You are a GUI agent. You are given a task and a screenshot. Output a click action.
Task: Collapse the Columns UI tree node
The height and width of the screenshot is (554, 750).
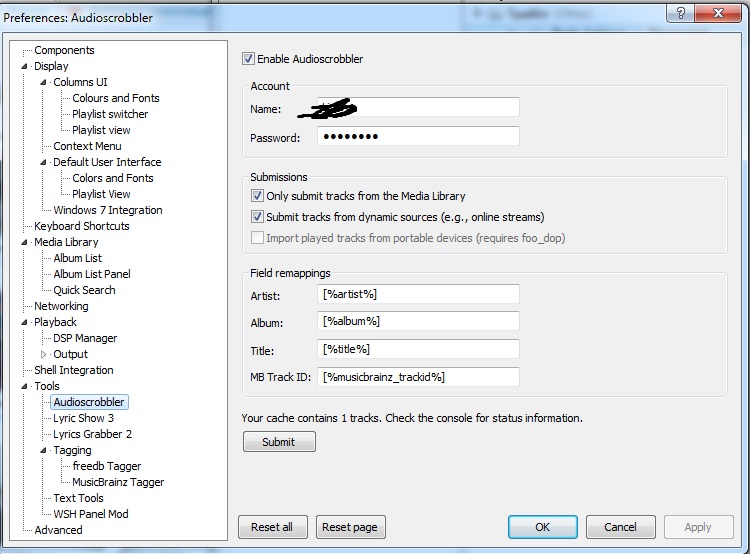coord(44,82)
